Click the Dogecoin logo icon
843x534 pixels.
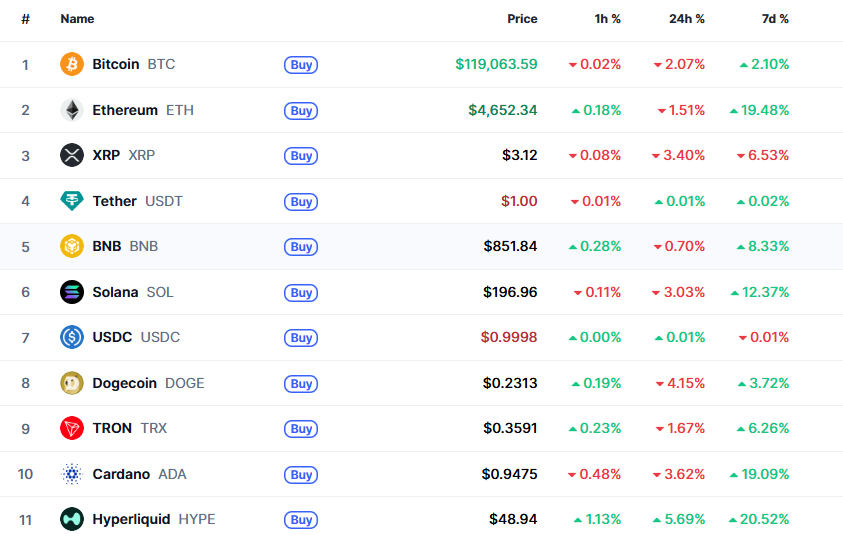(71, 383)
